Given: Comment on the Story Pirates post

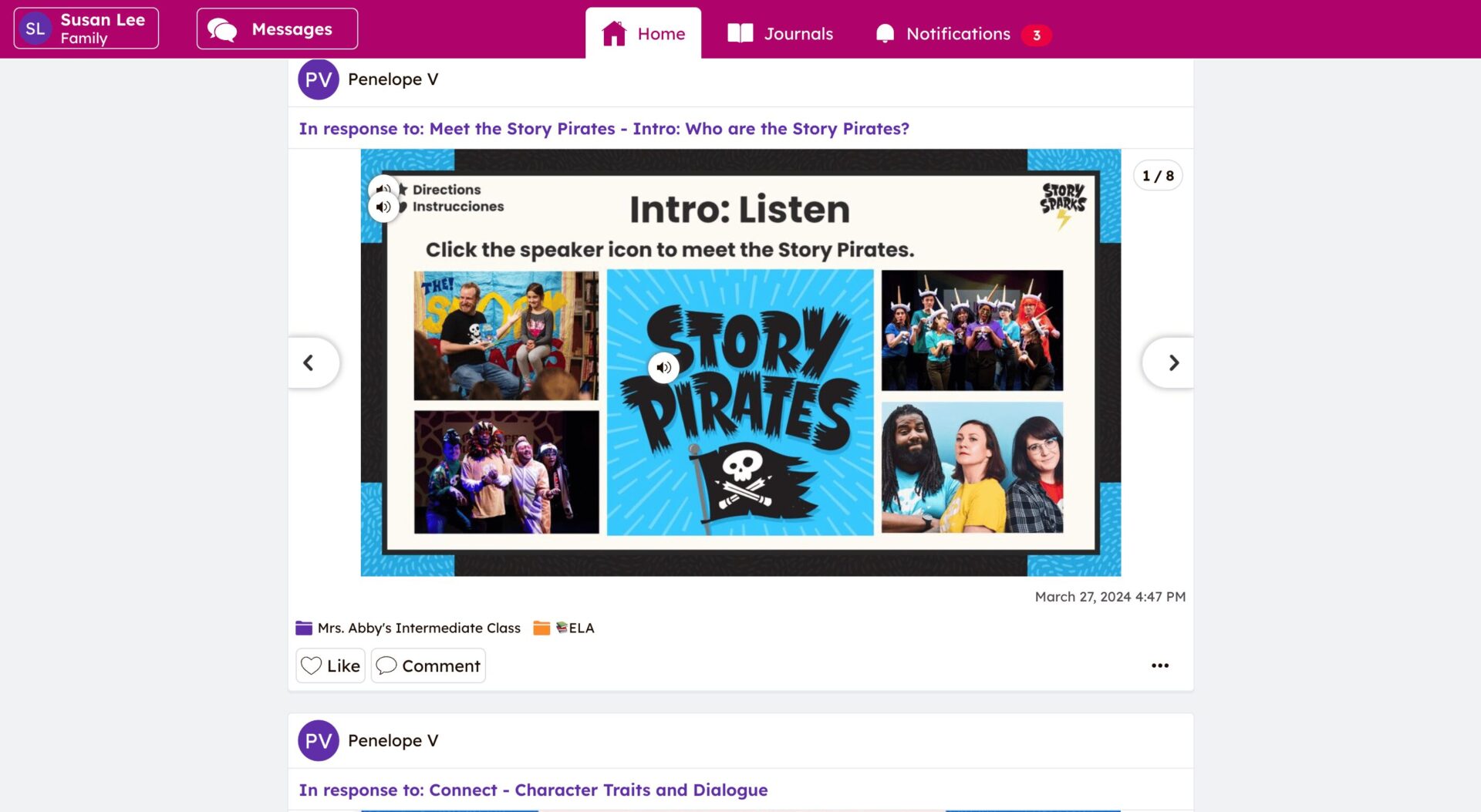Looking at the screenshot, I should (x=428, y=665).
